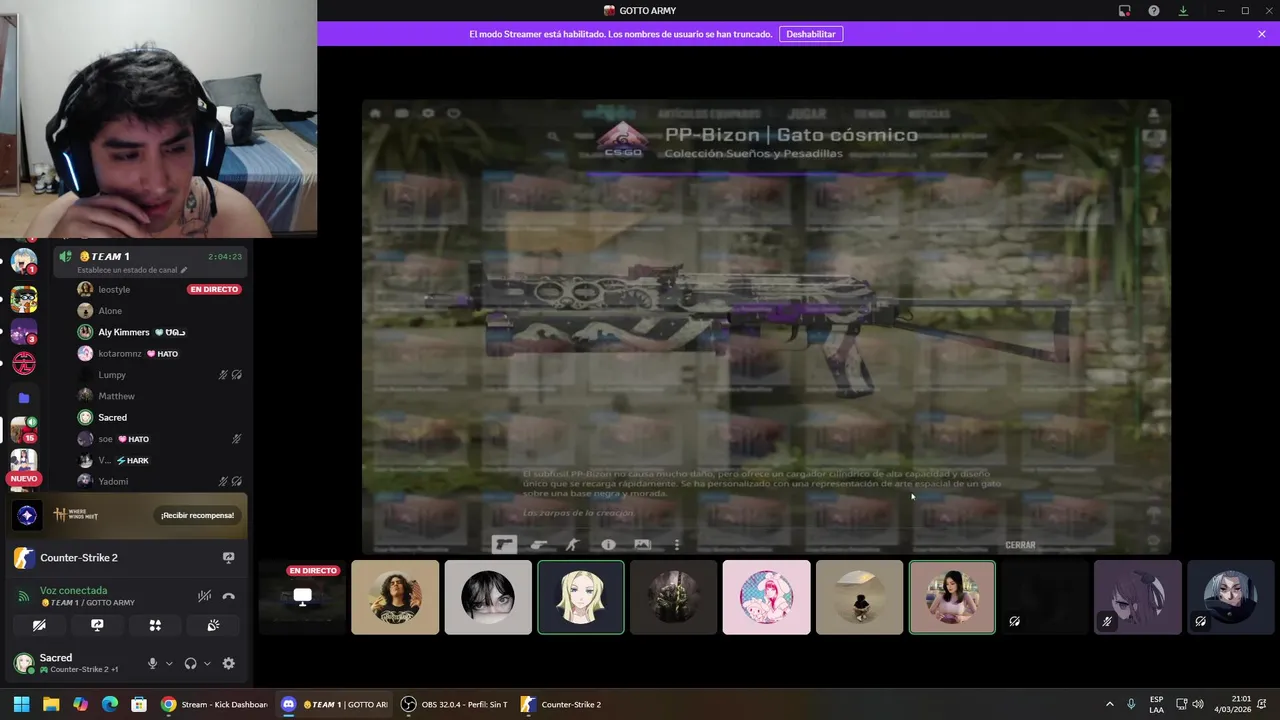
Task: Deafen audio with headphones icon
Action: pos(190,663)
